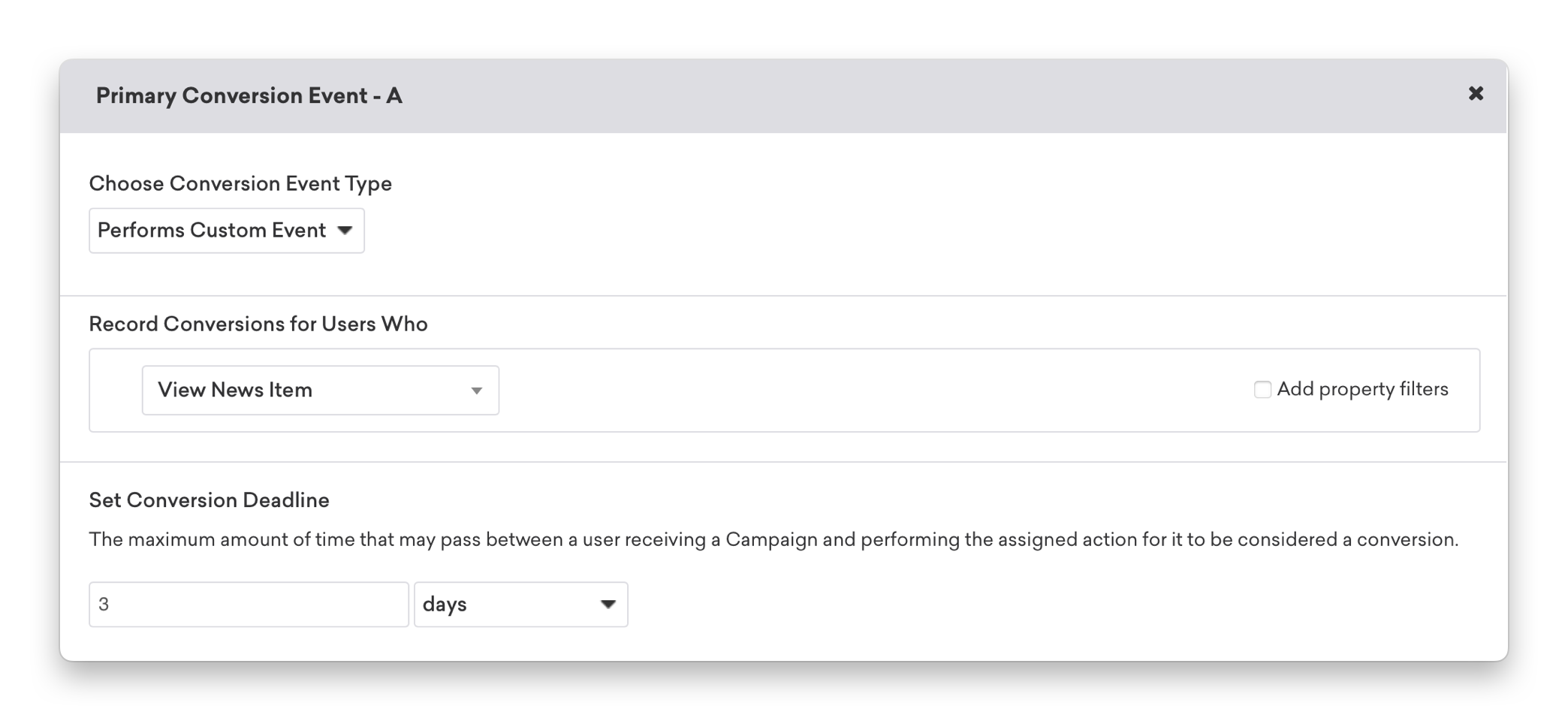Click the triangle arrow on days selector
Image resolution: width=1568 pixels, height=721 pixels.
[608, 605]
